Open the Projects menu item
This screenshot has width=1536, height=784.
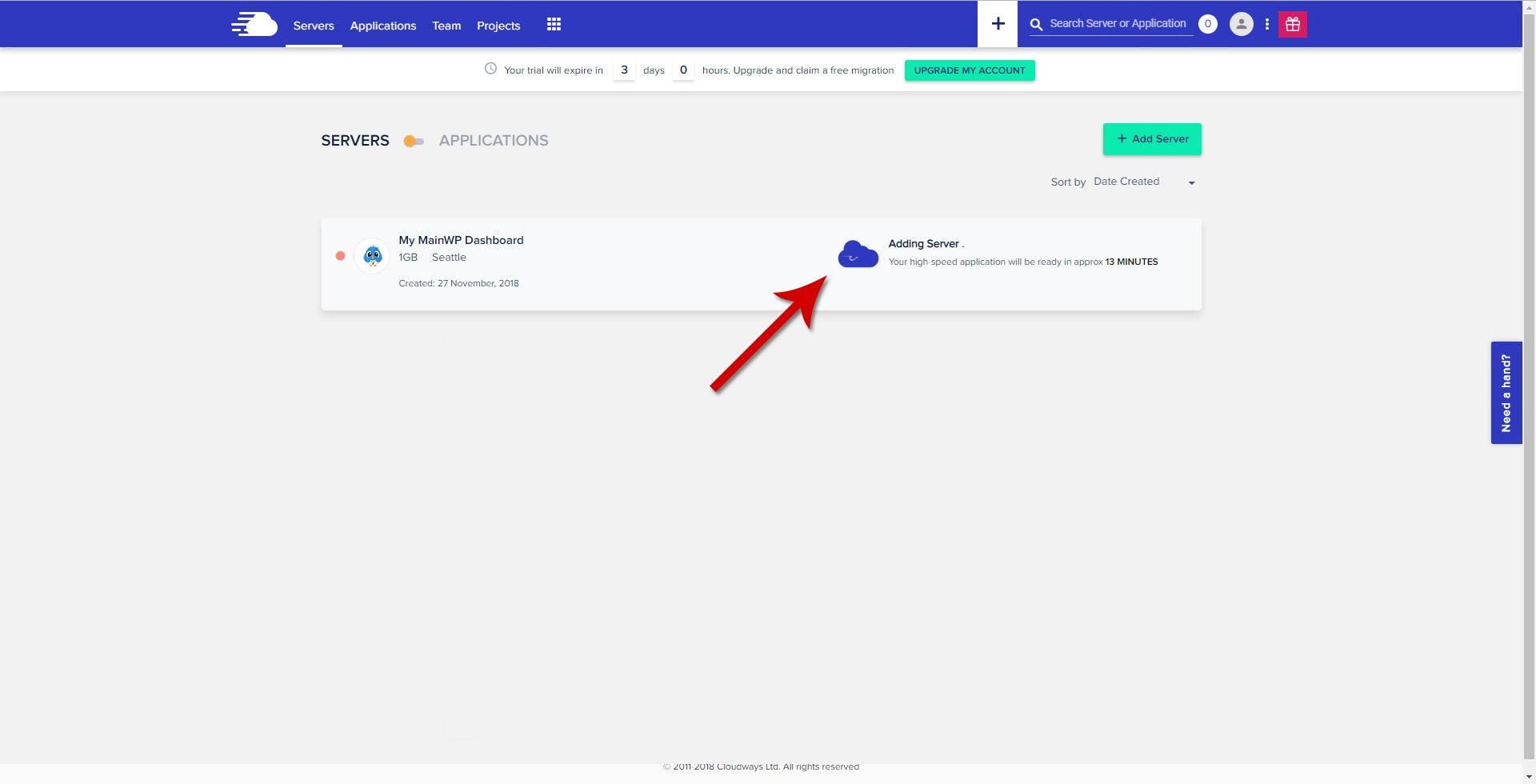pyautogui.click(x=498, y=26)
